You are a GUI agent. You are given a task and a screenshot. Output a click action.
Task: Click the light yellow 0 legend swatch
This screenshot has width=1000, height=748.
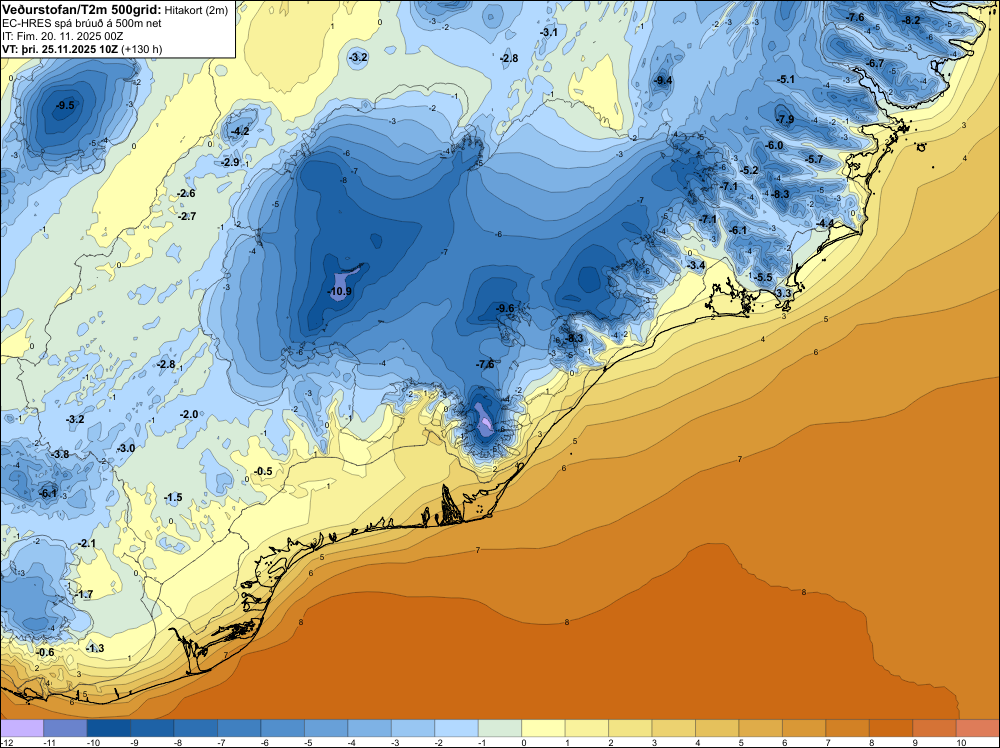543,728
